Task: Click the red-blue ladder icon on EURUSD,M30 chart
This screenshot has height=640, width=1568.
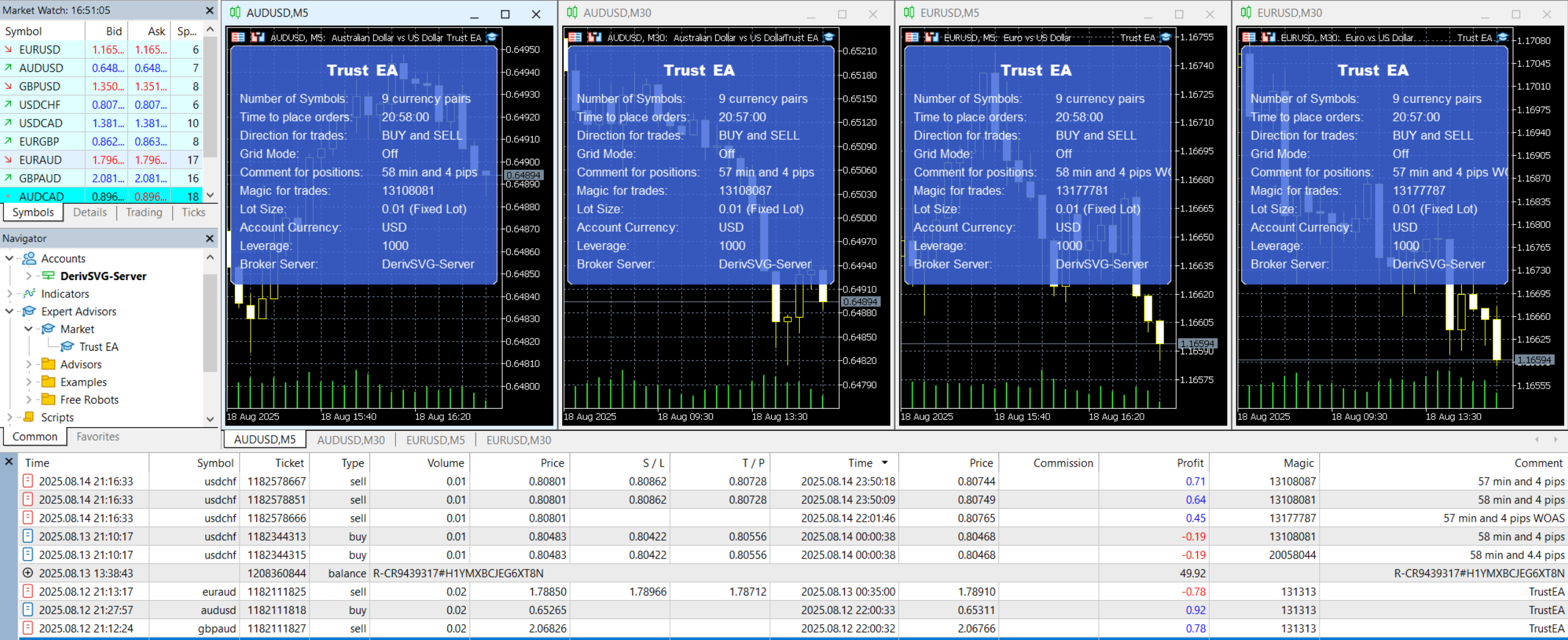Action: coord(1268,37)
